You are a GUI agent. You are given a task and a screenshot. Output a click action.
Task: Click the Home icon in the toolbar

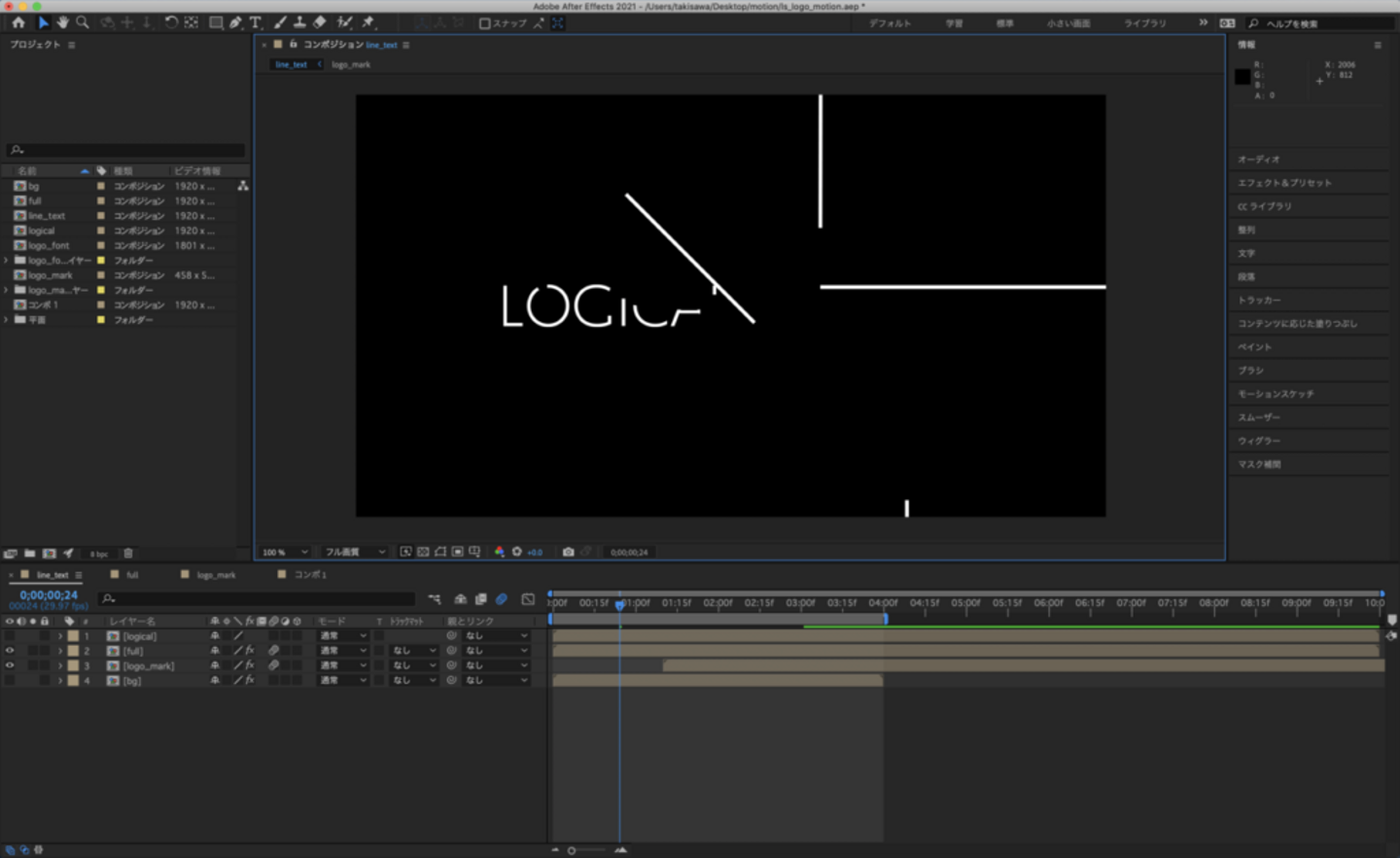tap(18, 22)
